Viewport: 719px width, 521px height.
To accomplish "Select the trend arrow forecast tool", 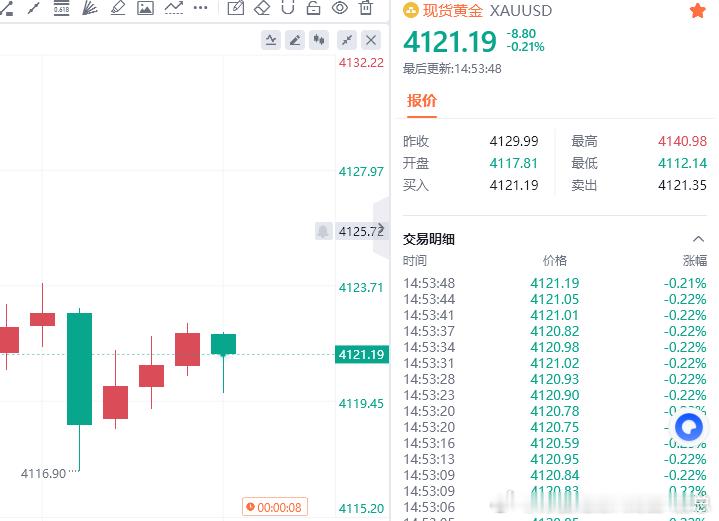I will point(174,7).
